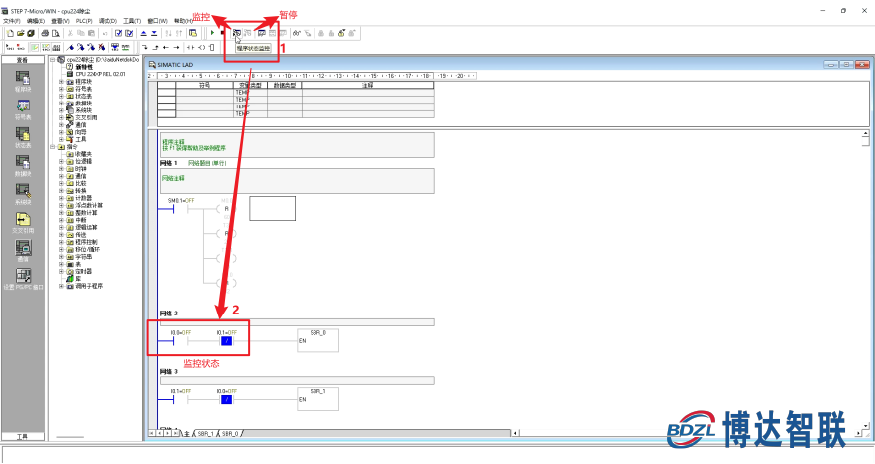The height and width of the screenshot is (464, 875).
Task: Click the New project toolbar icon
Action: (x=10, y=34)
